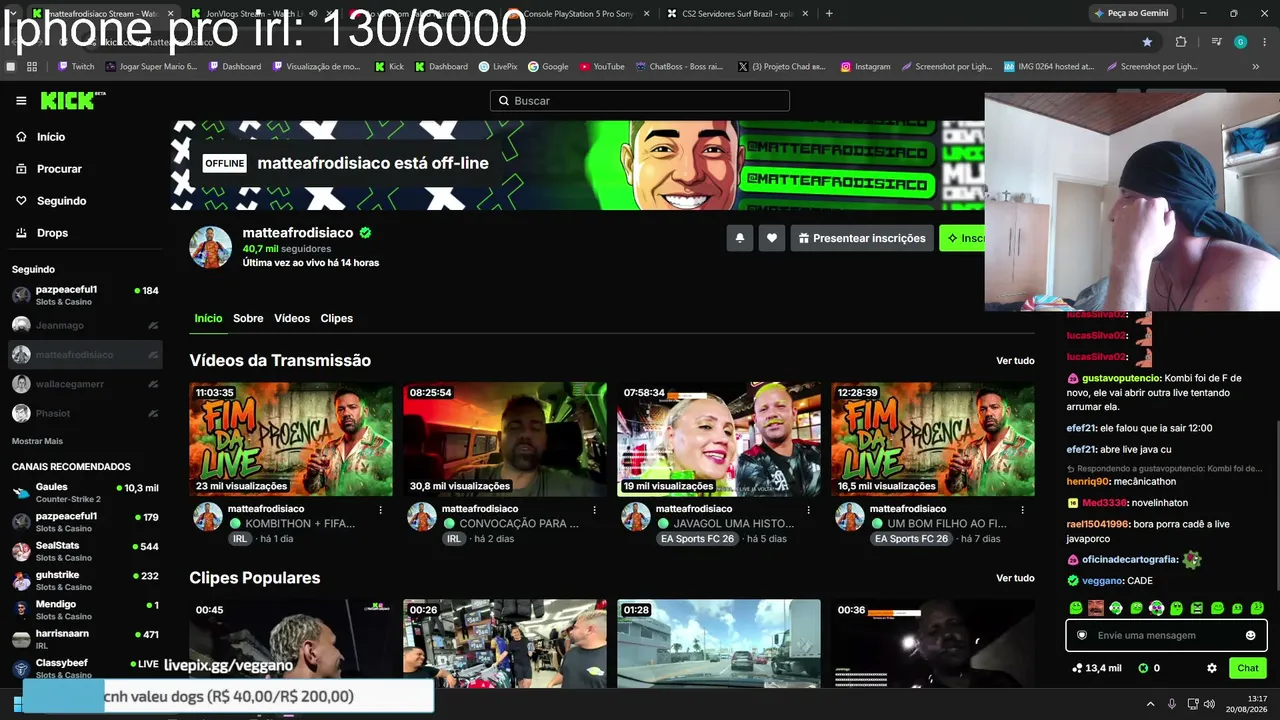This screenshot has height=720, width=1280.
Task: Show hidden system tray icons
Action: 1150,704
